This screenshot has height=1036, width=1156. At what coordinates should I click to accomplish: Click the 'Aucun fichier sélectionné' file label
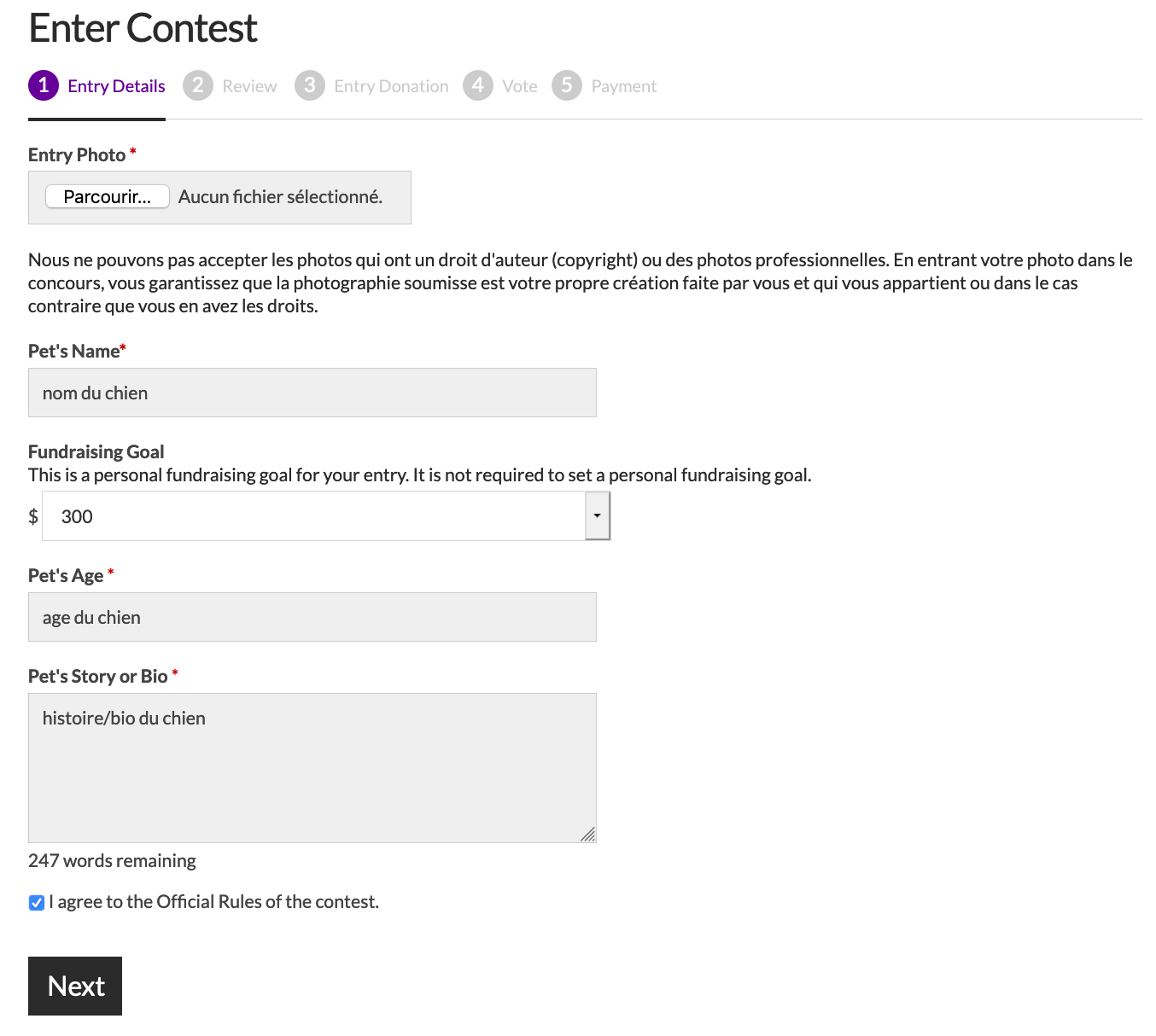pyautogui.click(x=280, y=197)
